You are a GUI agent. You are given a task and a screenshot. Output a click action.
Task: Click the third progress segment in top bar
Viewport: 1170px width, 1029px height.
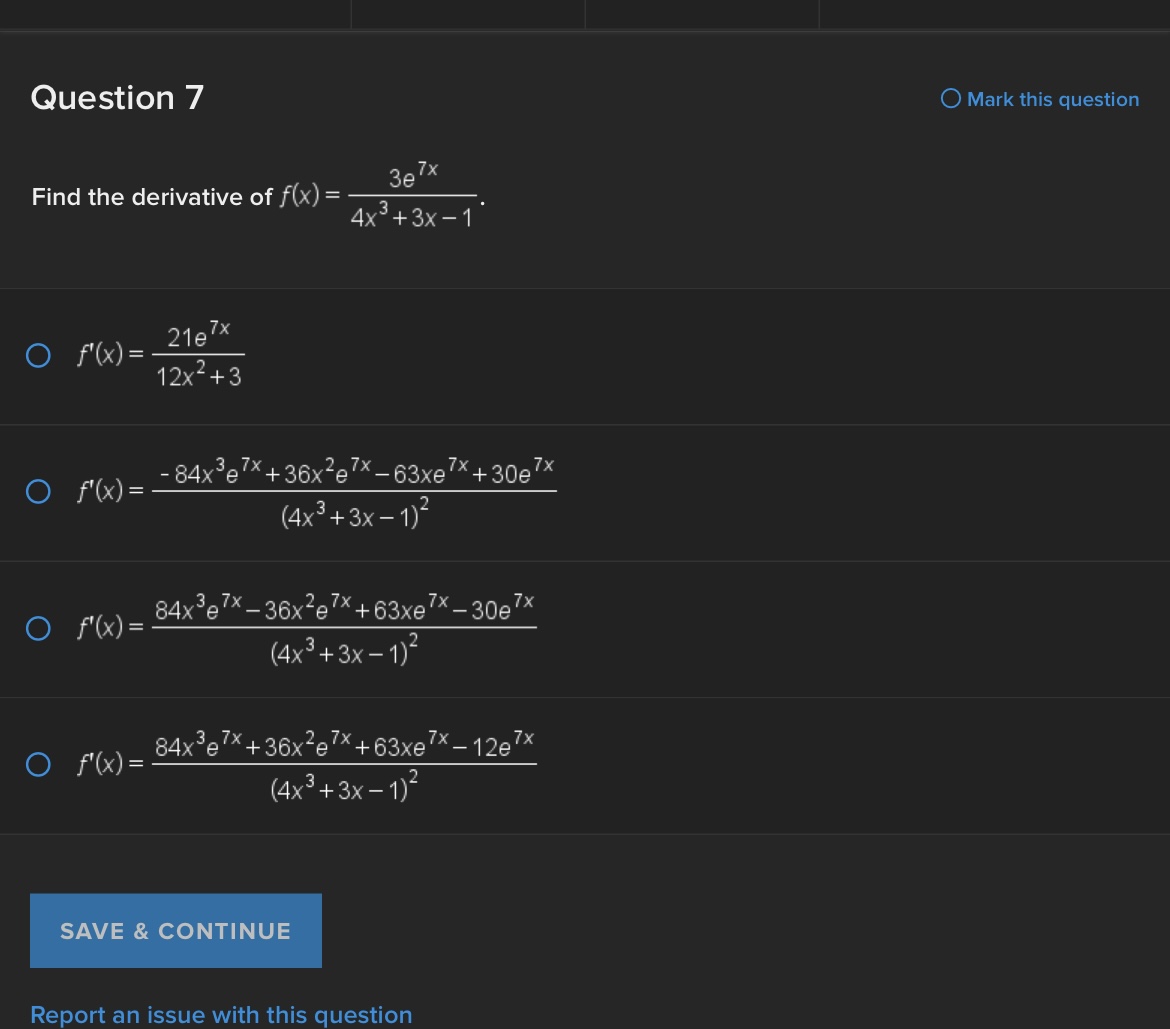[702, 14]
